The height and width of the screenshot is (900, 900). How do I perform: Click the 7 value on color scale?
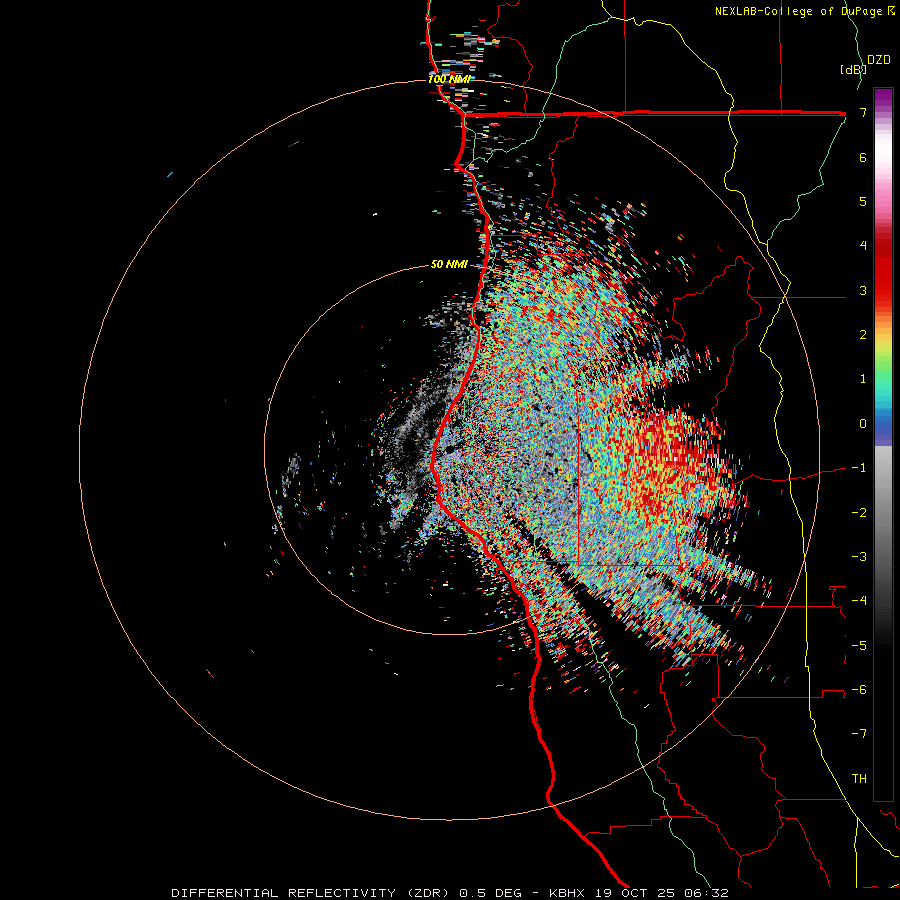[863, 112]
